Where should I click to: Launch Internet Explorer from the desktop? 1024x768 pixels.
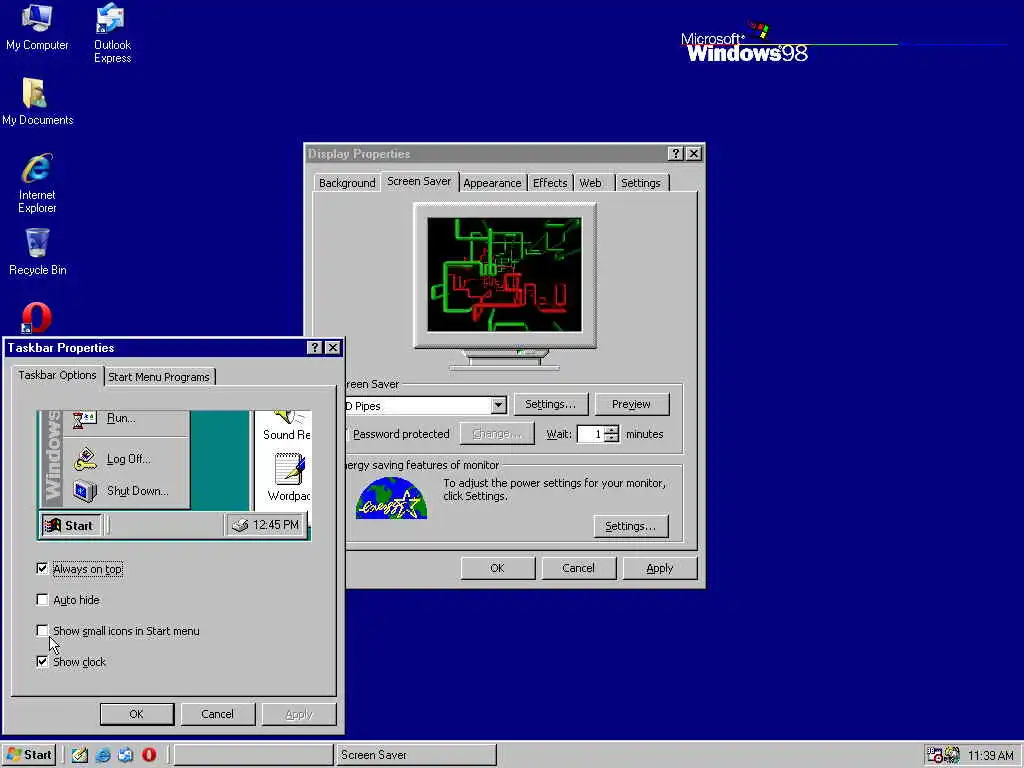(37, 183)
